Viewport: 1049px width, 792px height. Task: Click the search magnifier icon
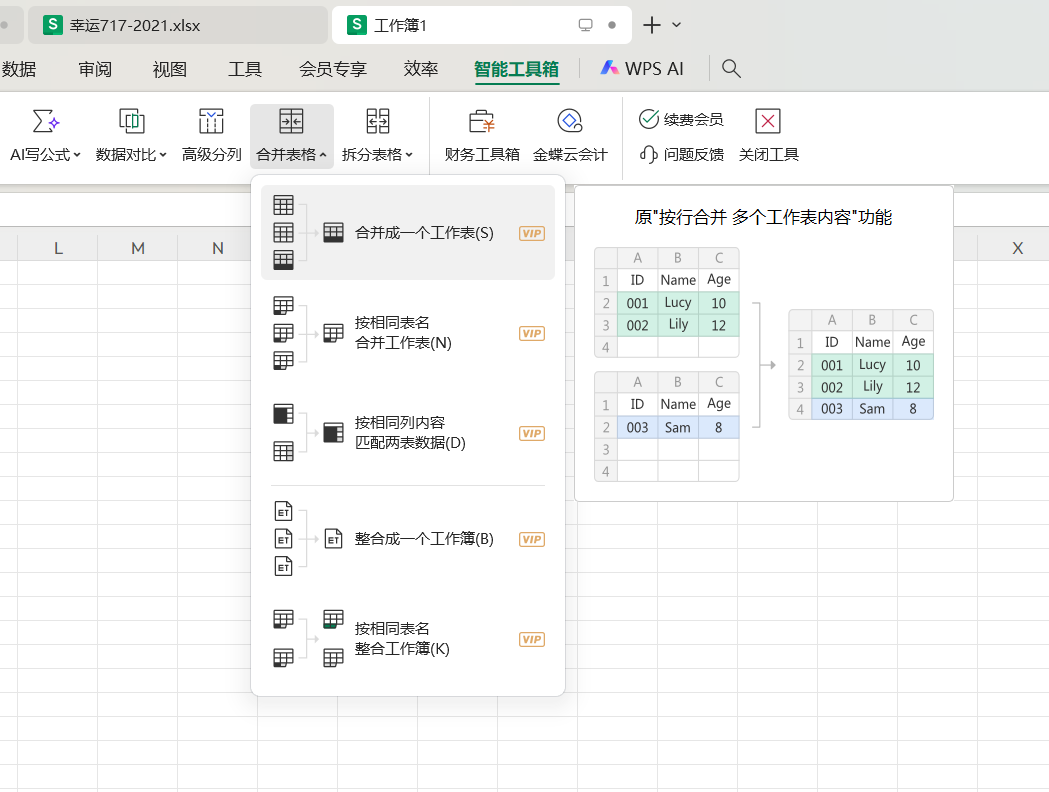coord(731,68)
